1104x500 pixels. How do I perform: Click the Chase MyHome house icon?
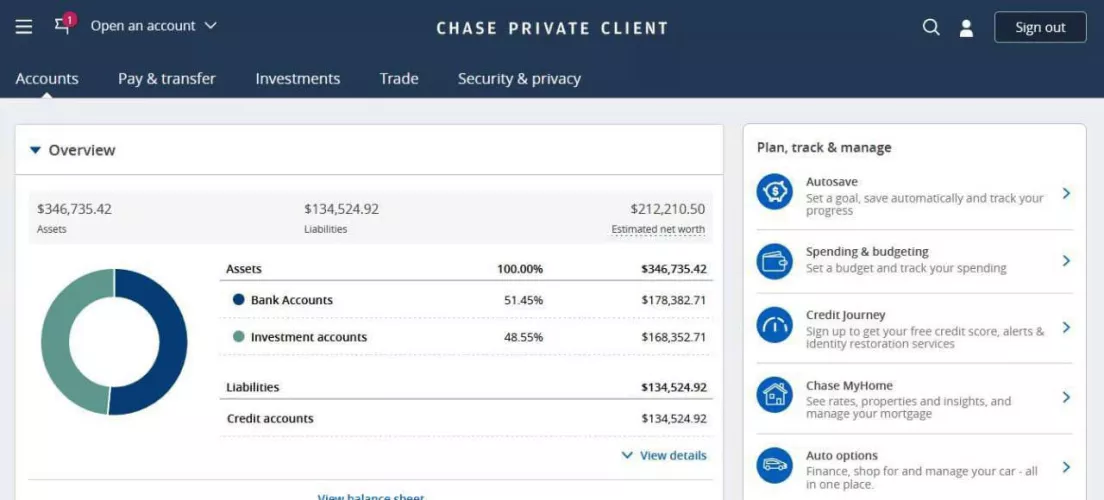774,395
